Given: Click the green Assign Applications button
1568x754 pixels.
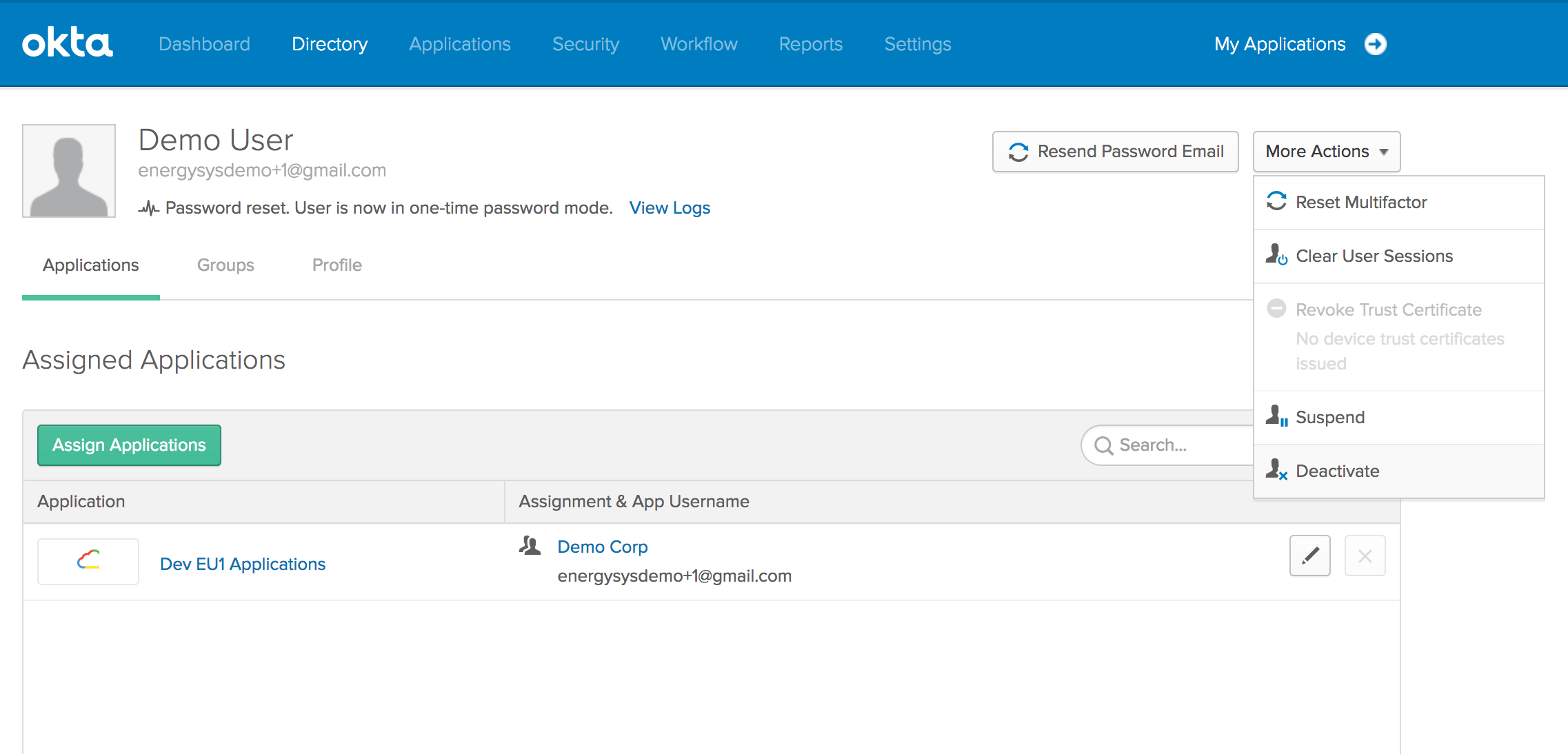Looking at the screenshot, I should tap(129, 445).
